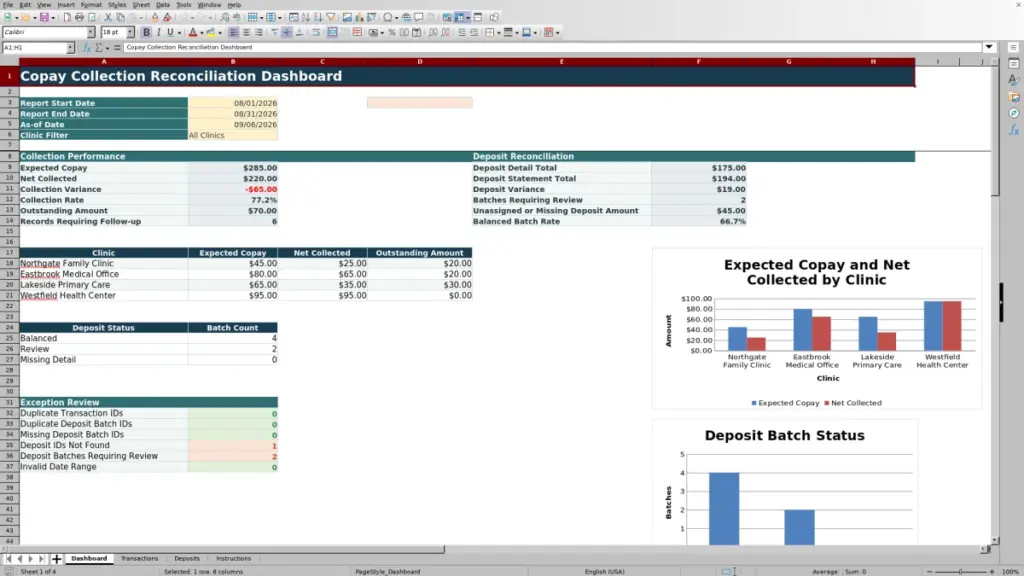Click the Find and Replace icon
This screenshot has width=1024, height=576.
(224, 17)
